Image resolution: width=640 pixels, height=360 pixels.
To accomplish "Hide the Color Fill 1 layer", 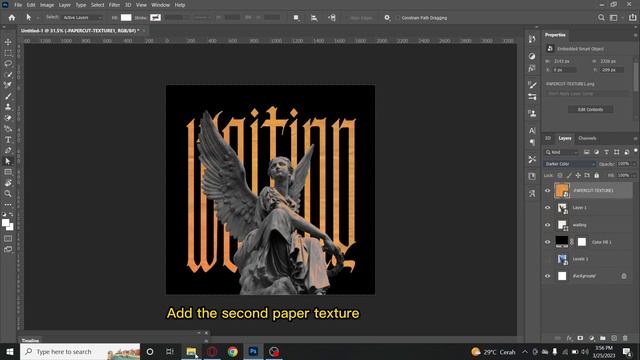I will point(547,242).
